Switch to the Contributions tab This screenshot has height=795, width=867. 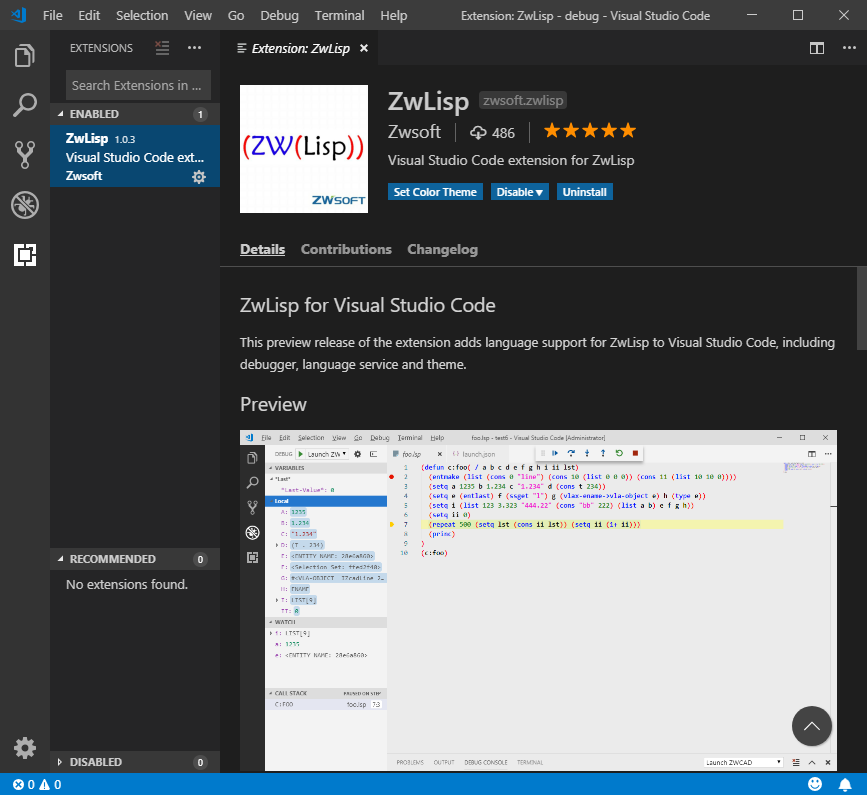tap(346, 249)
